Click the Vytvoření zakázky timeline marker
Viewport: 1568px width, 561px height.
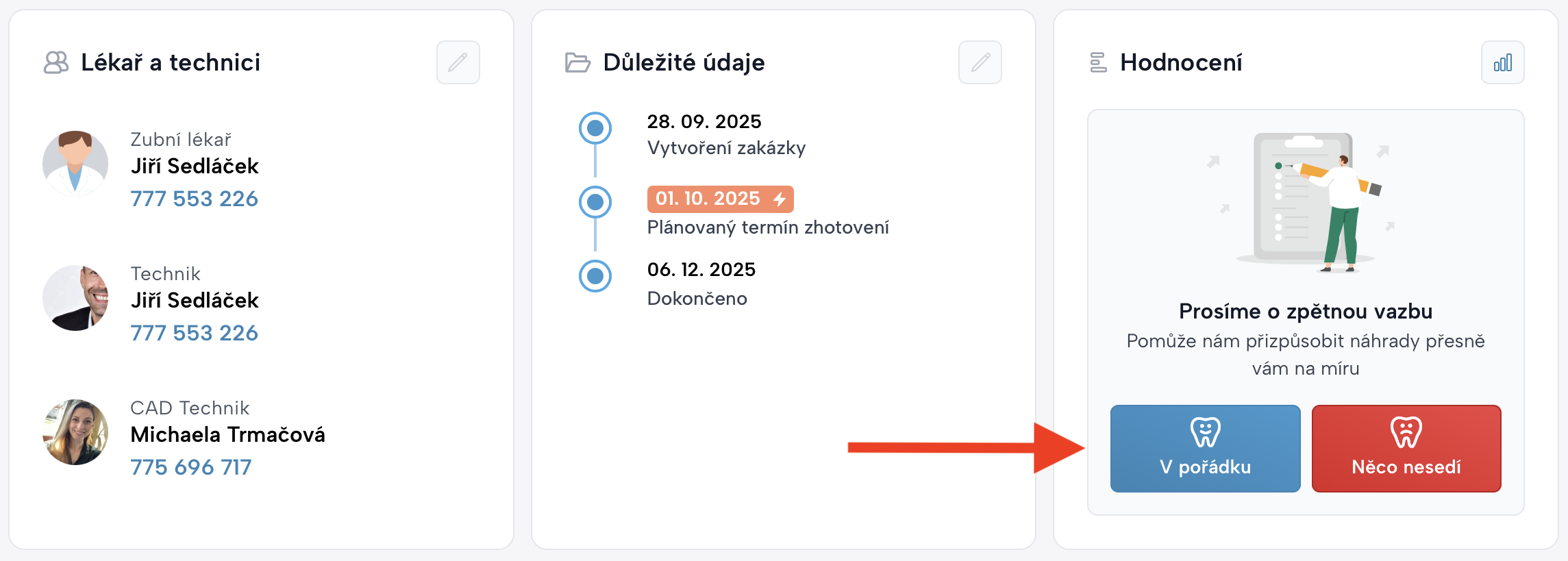595,128
